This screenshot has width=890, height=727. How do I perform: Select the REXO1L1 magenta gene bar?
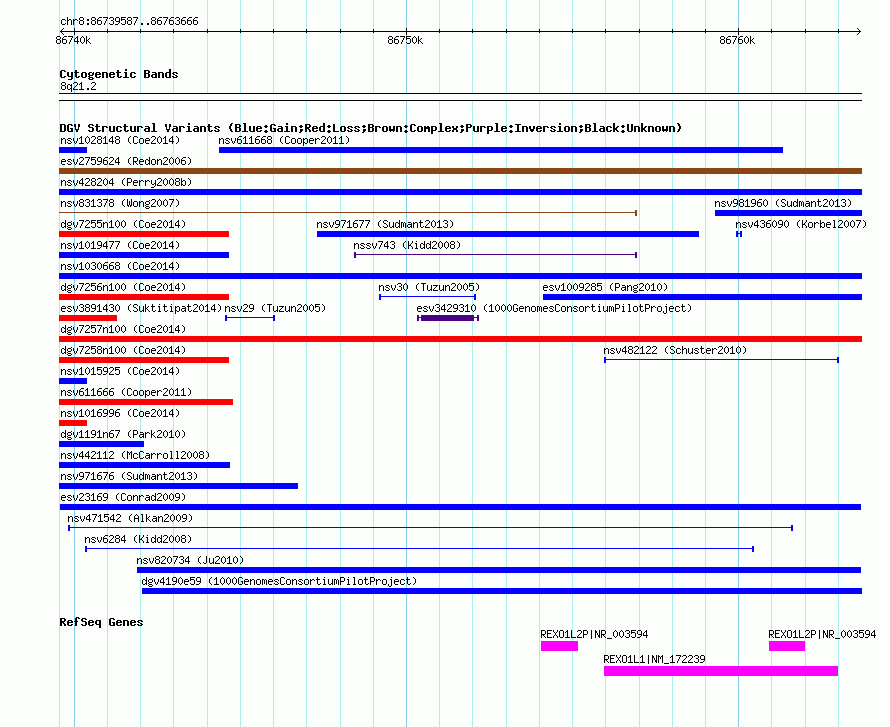[721, 671]
